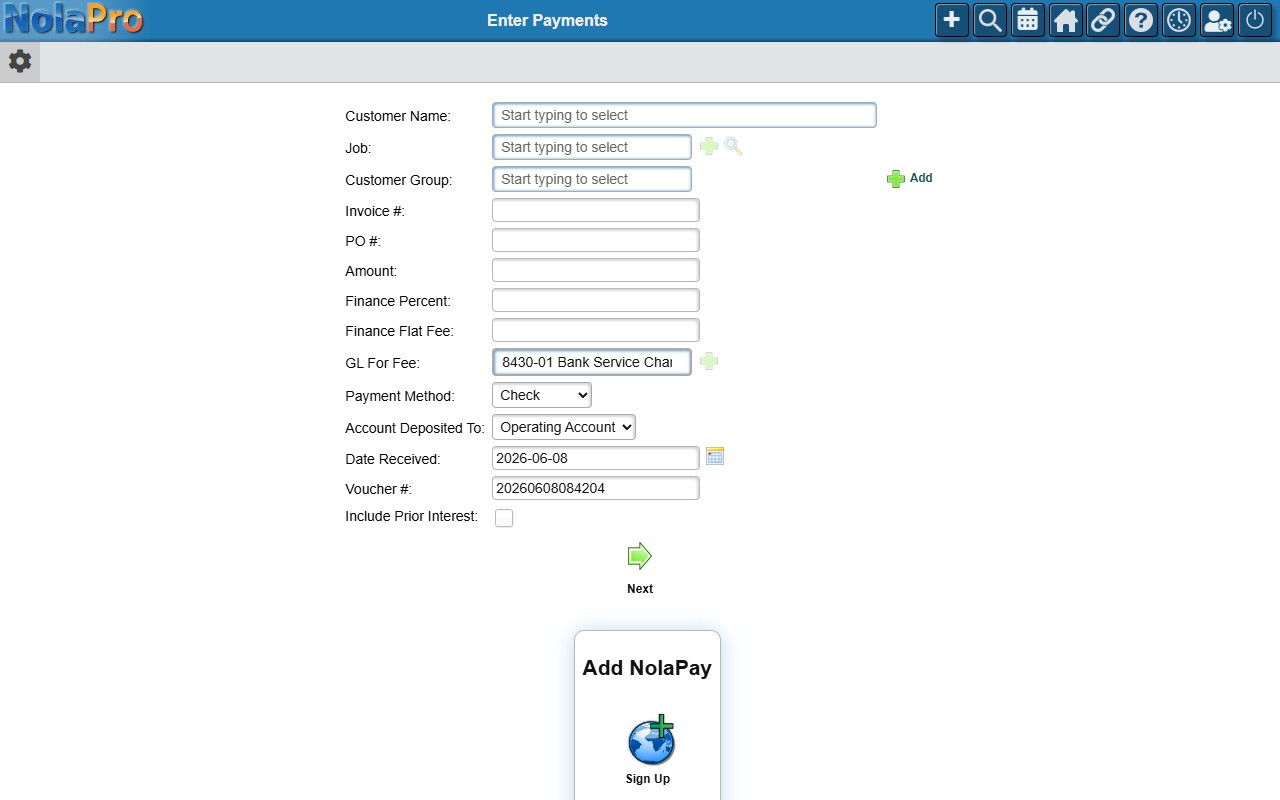1280x800 pixels.
Task: Click the Amount input field
Action: (x=596, y=270)
